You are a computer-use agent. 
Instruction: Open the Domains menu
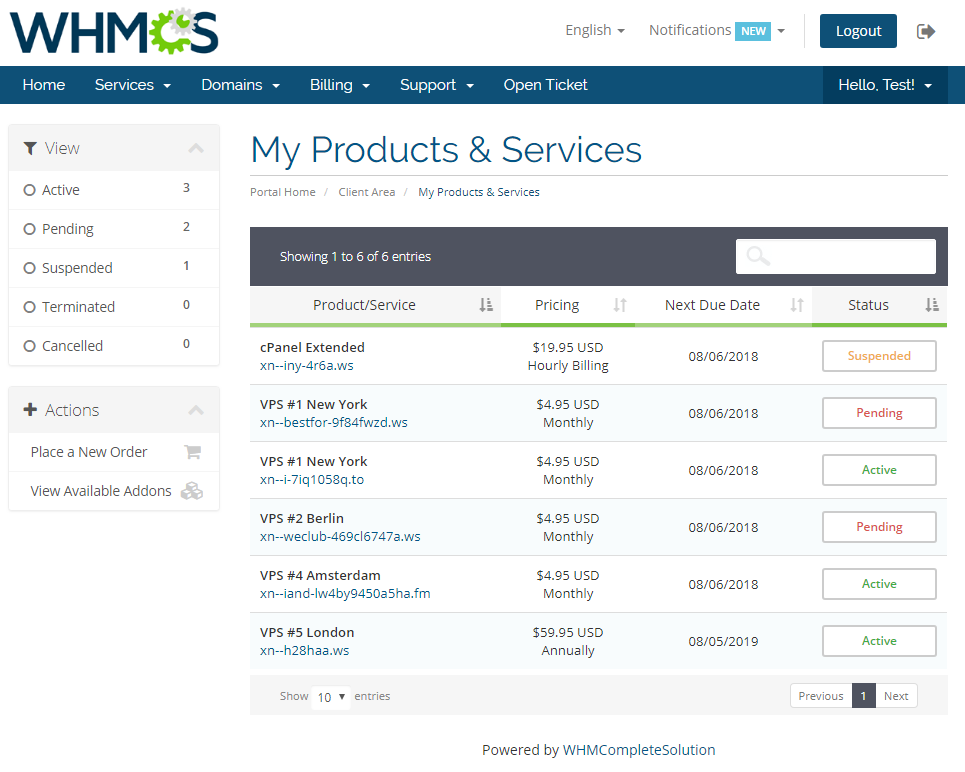(x=241, y=85)
